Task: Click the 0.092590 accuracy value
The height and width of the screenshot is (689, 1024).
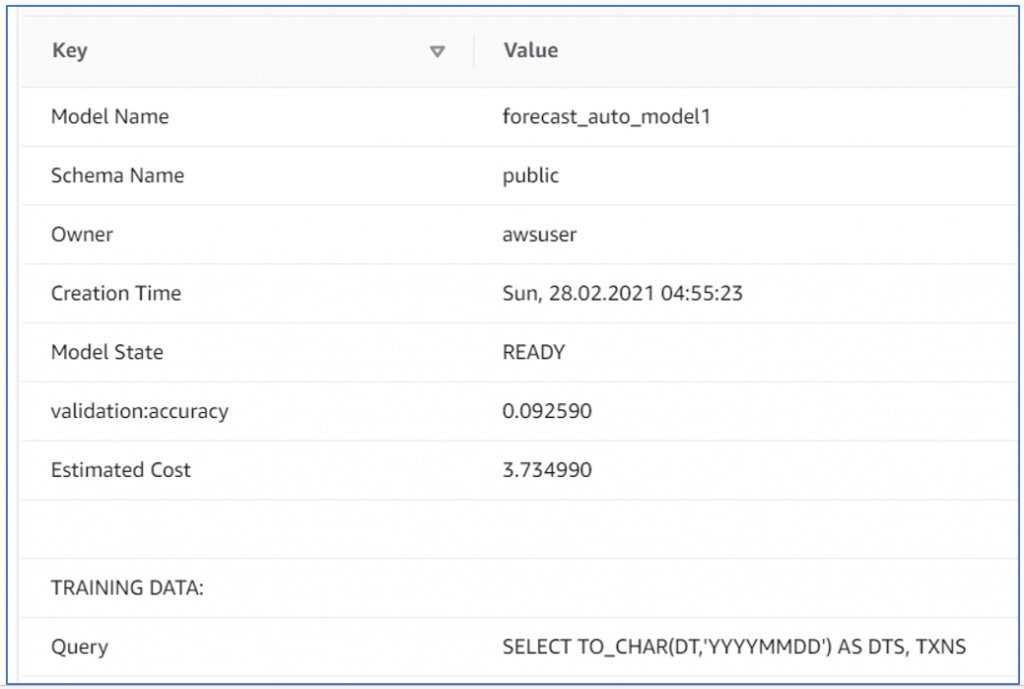Action: [547, 411]
